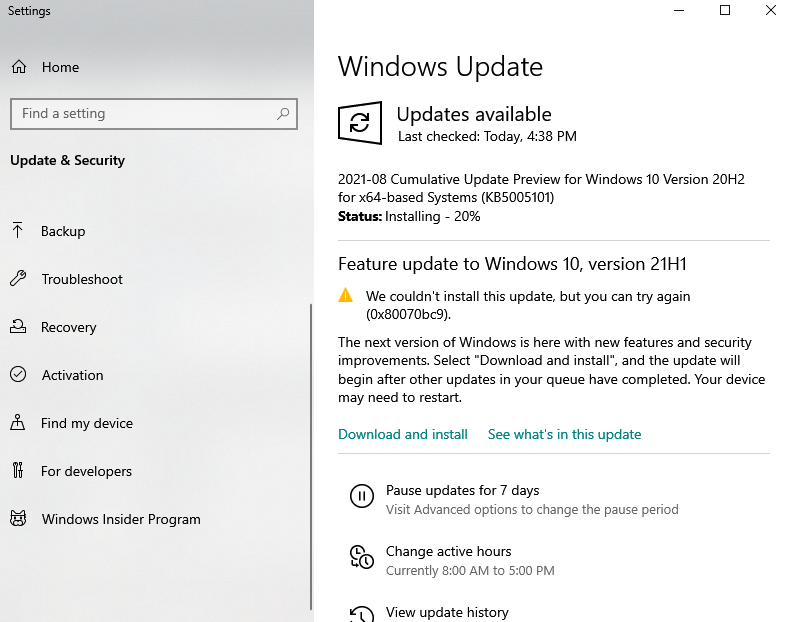Click the Update & Security heading
The height and width of the screenshot is (622, 788).
[67, 160]
